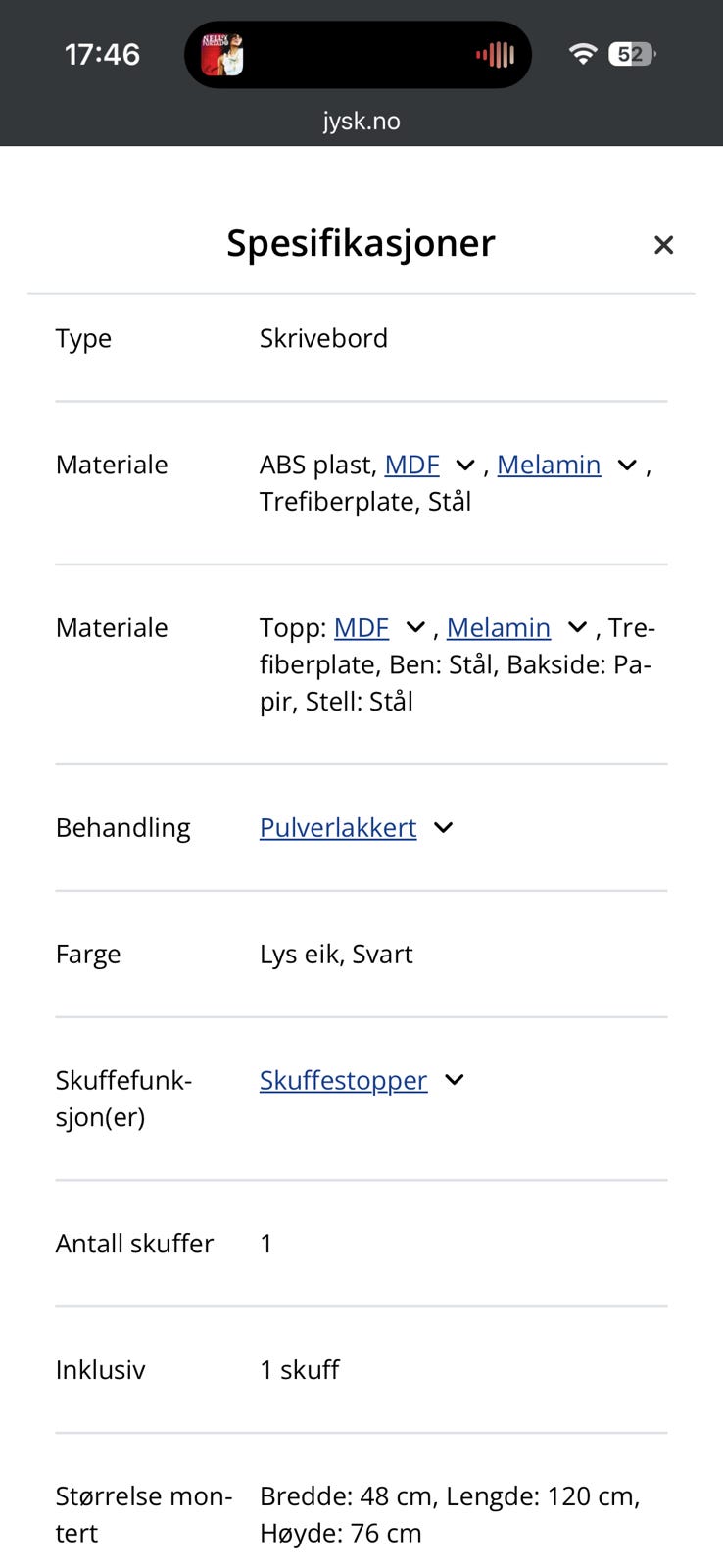Expand chevron after Melamin in first Materiale row
Image resolution: width=723 pixels, height=1568 pixels.
(x=627, y=465)
